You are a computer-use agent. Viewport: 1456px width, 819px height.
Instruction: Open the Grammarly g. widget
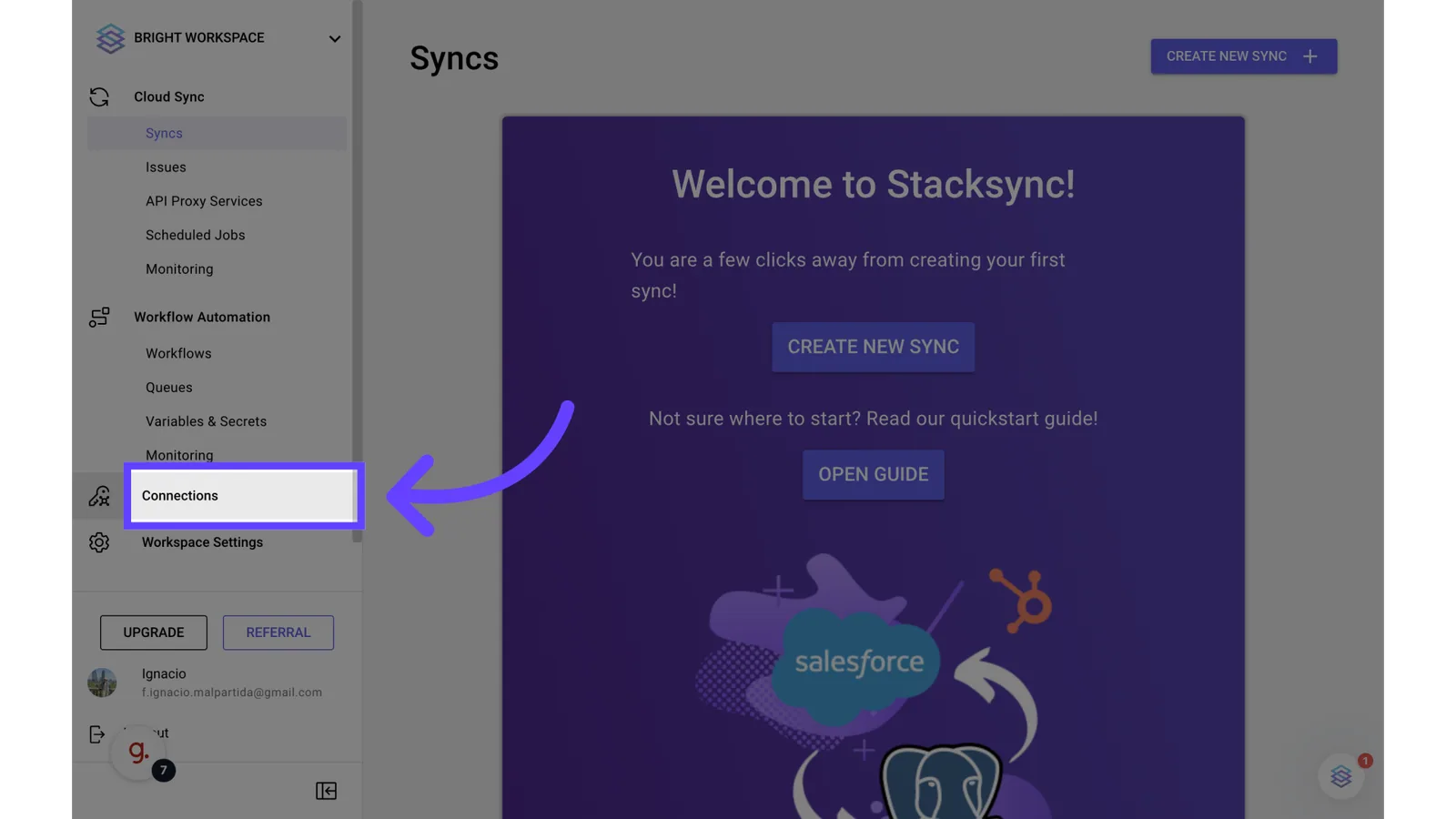138,753
